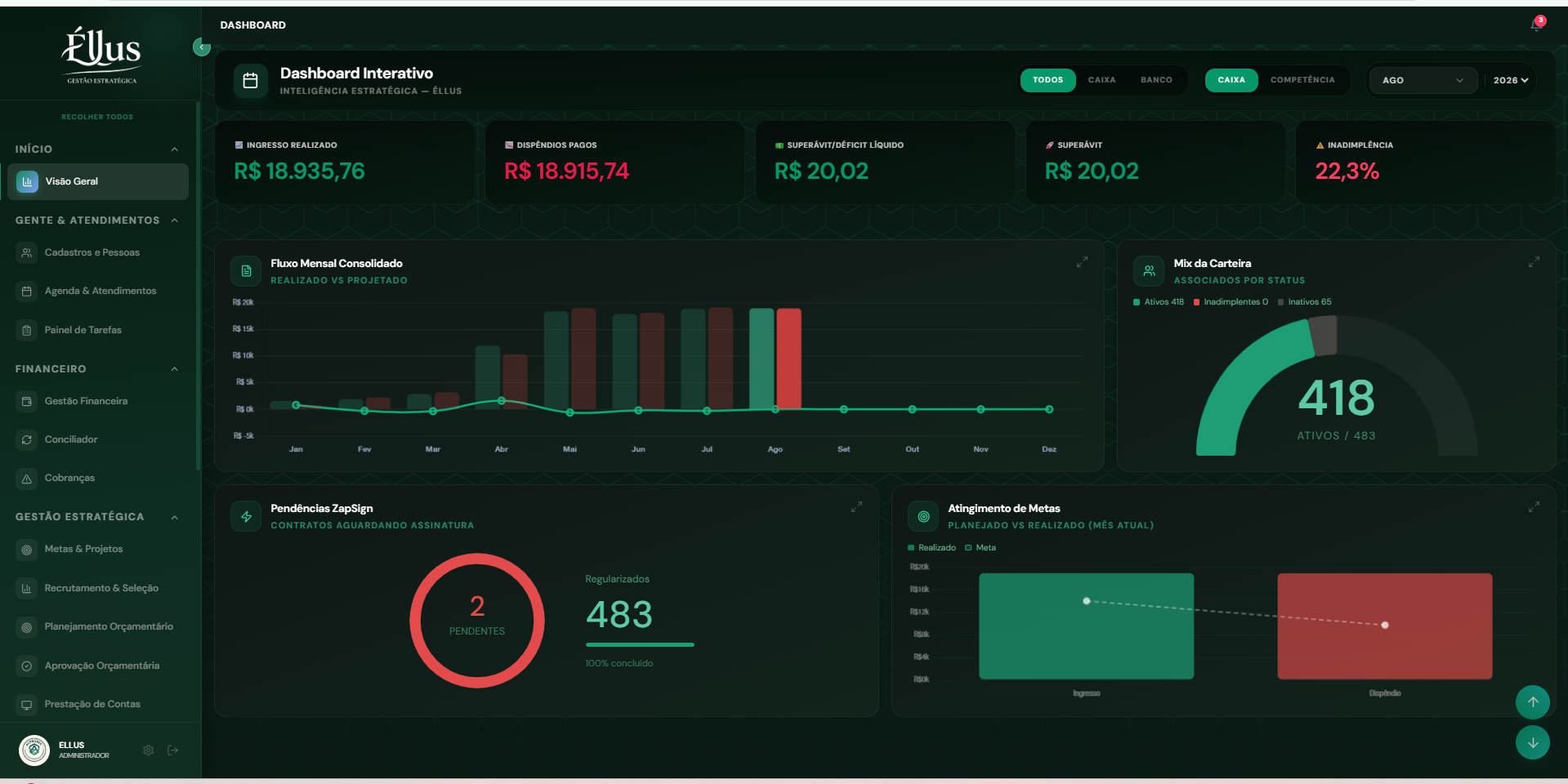Screen dimensions: 1568x784
Task: Click the 2 PENDENTES red circle
Action: click(477, 621)
